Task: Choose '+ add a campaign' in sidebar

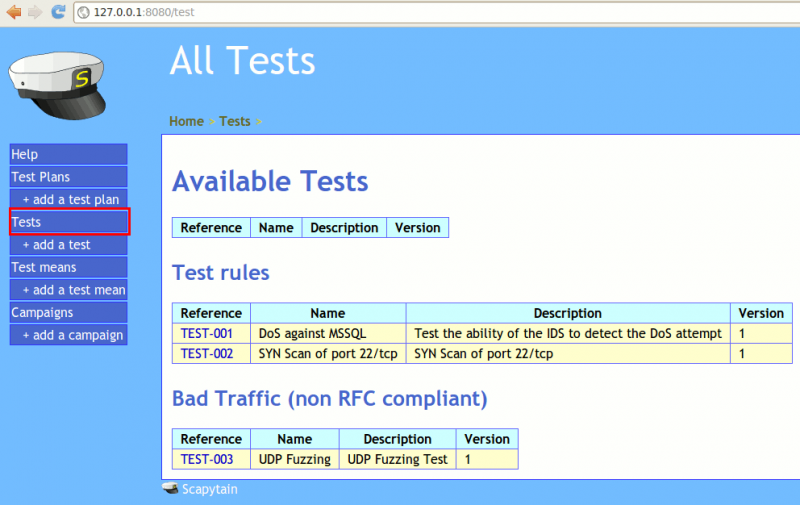Action: tap(73, 335)
